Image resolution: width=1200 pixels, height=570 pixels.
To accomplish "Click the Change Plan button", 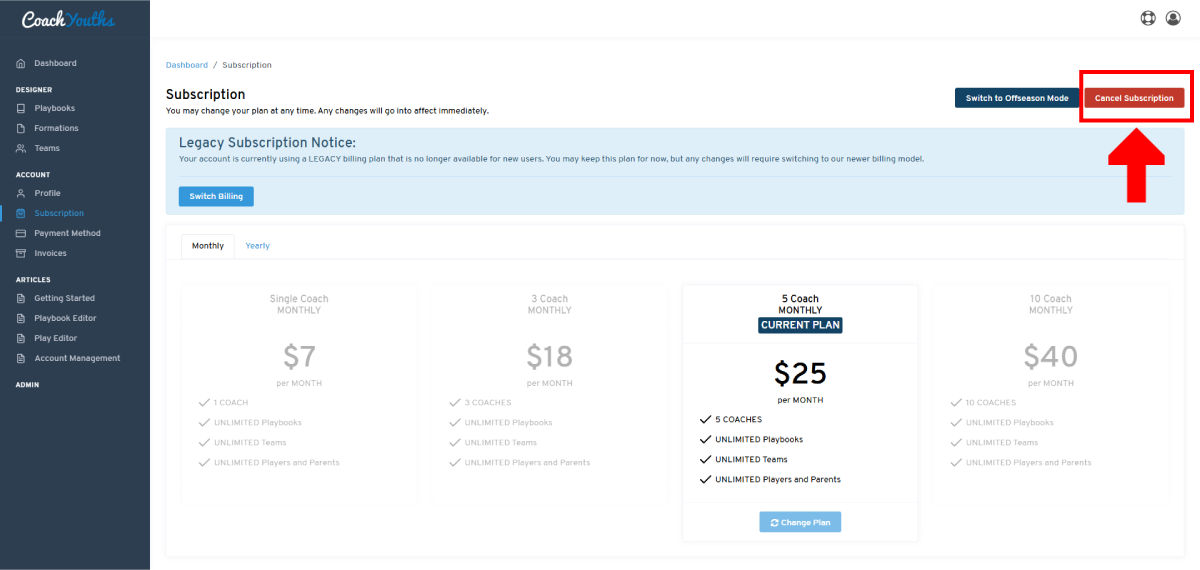I will pyautogui.click(x=800, y=522).
